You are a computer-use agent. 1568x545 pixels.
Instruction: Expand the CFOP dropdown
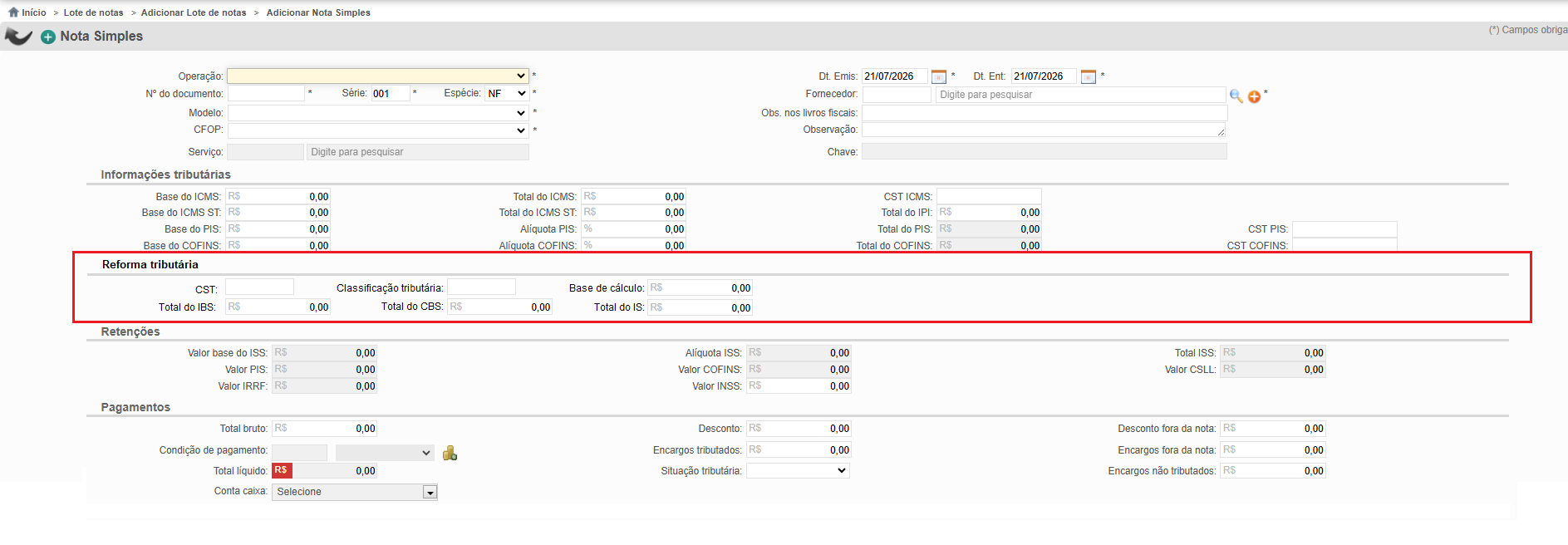(x=378, y=130)
